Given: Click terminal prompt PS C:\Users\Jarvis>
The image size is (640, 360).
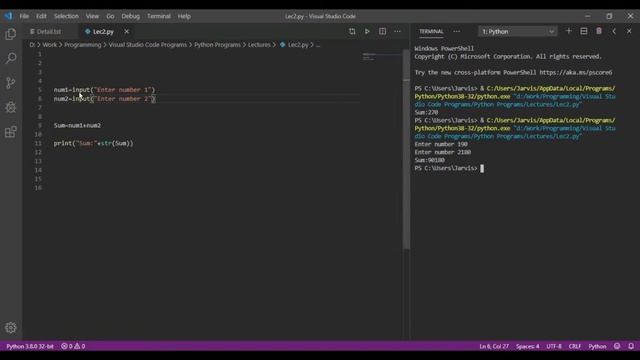Looking at the screenshot, I should point(446,168).
